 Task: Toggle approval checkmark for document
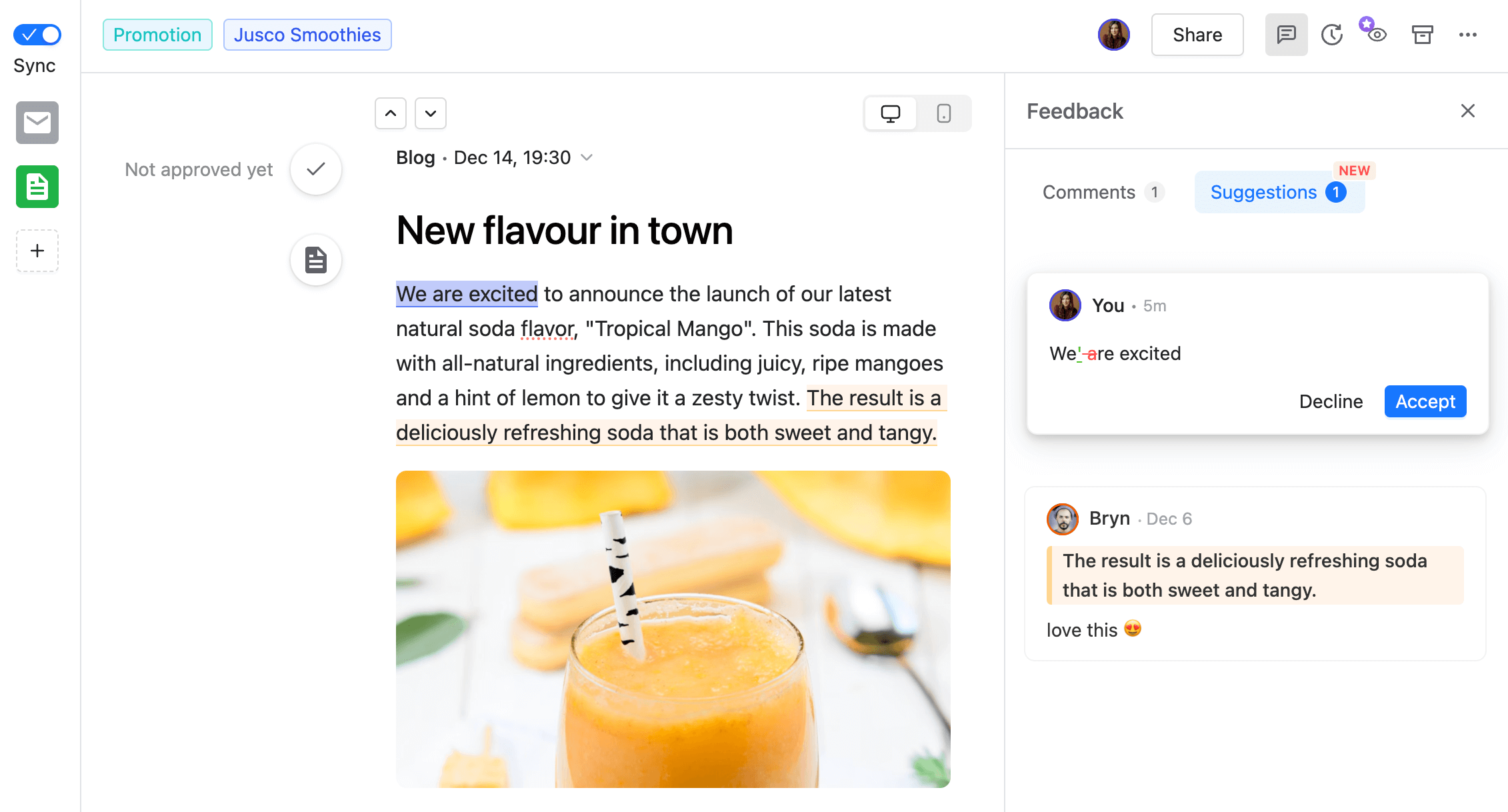click(x=317, y=169)
